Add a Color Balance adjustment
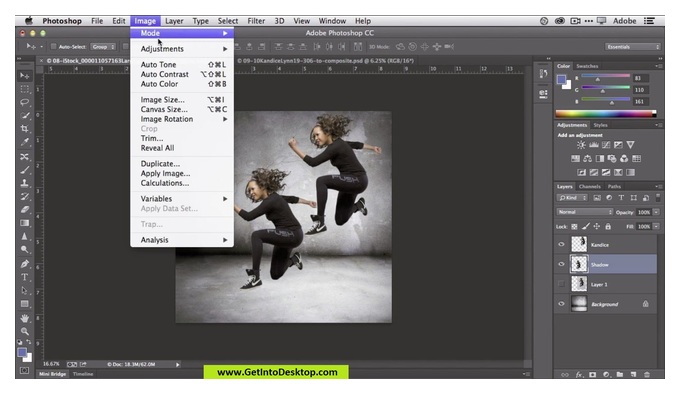The image size is (680, 394). point(588,159)
